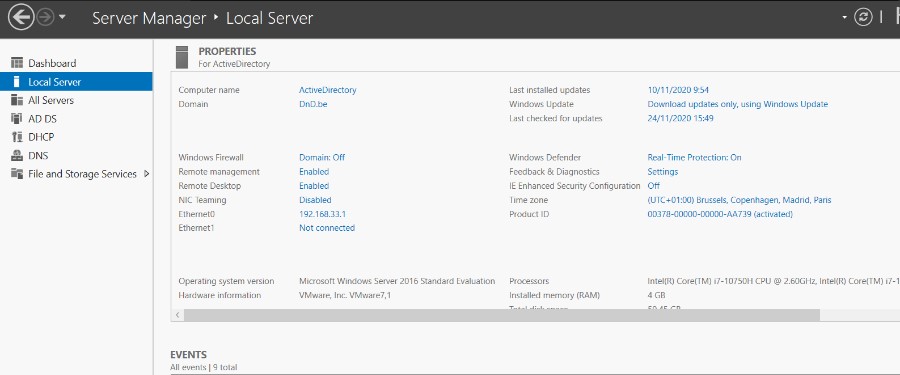Click All events 9 total text

click(x=204, y=368)
